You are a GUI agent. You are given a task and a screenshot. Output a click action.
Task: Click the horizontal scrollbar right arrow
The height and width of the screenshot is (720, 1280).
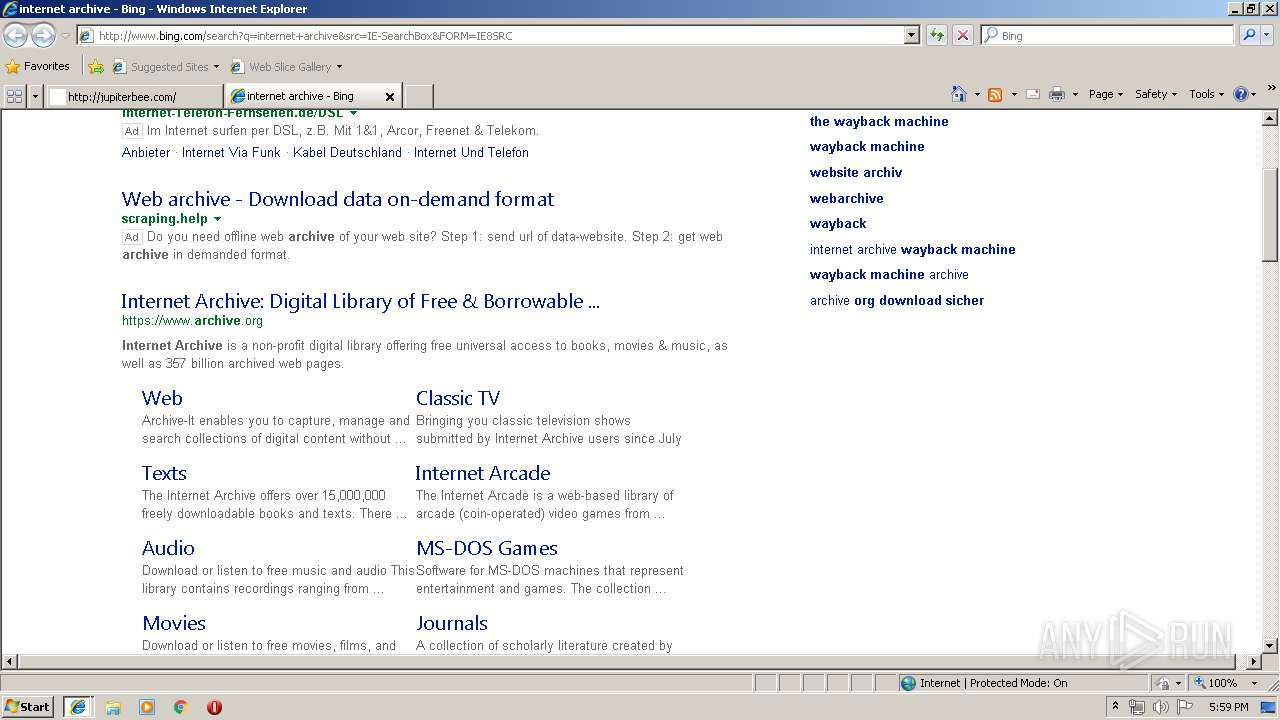[1255, 661]
